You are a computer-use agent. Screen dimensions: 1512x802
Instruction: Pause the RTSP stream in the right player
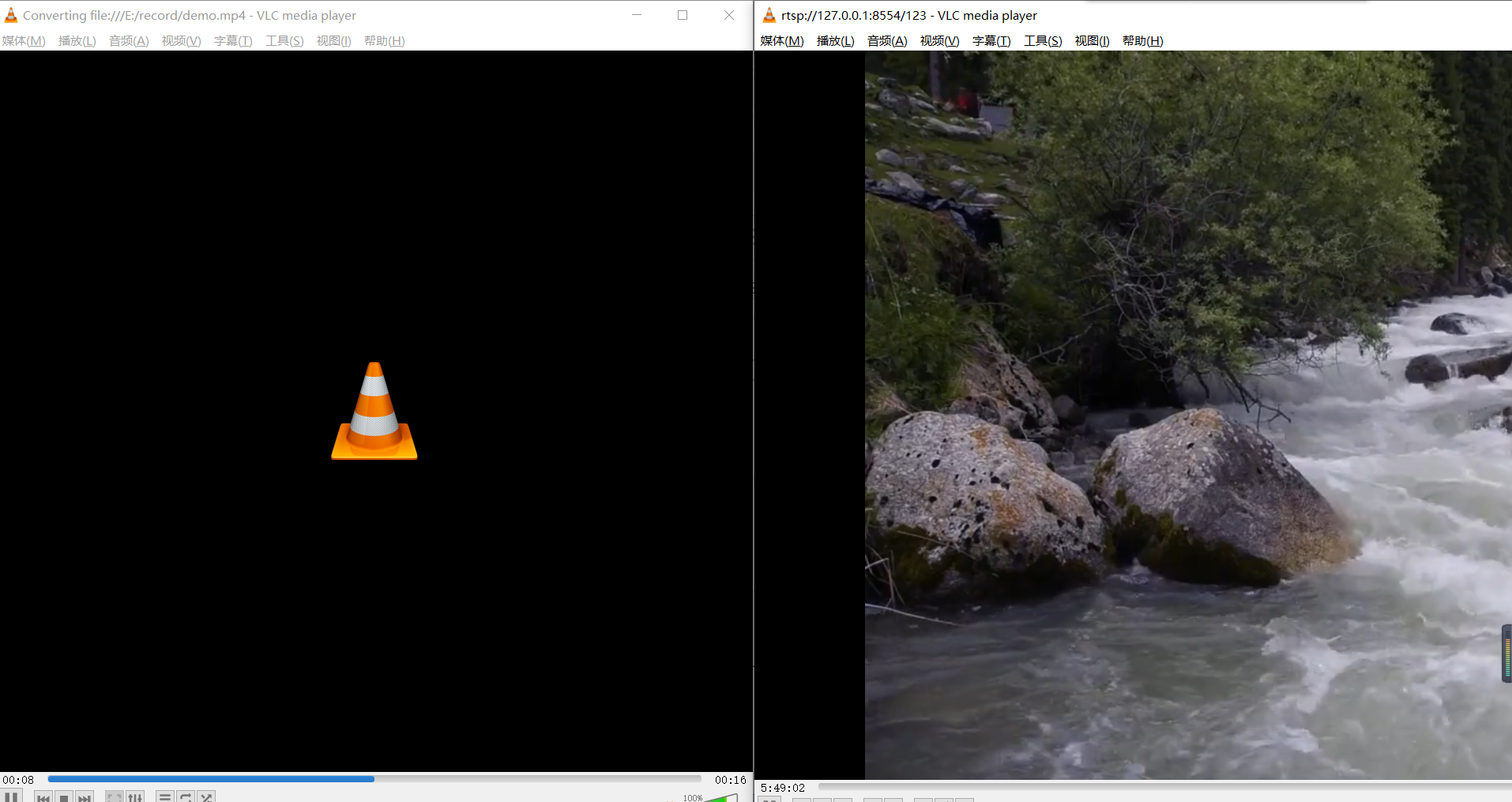[768, 799]
